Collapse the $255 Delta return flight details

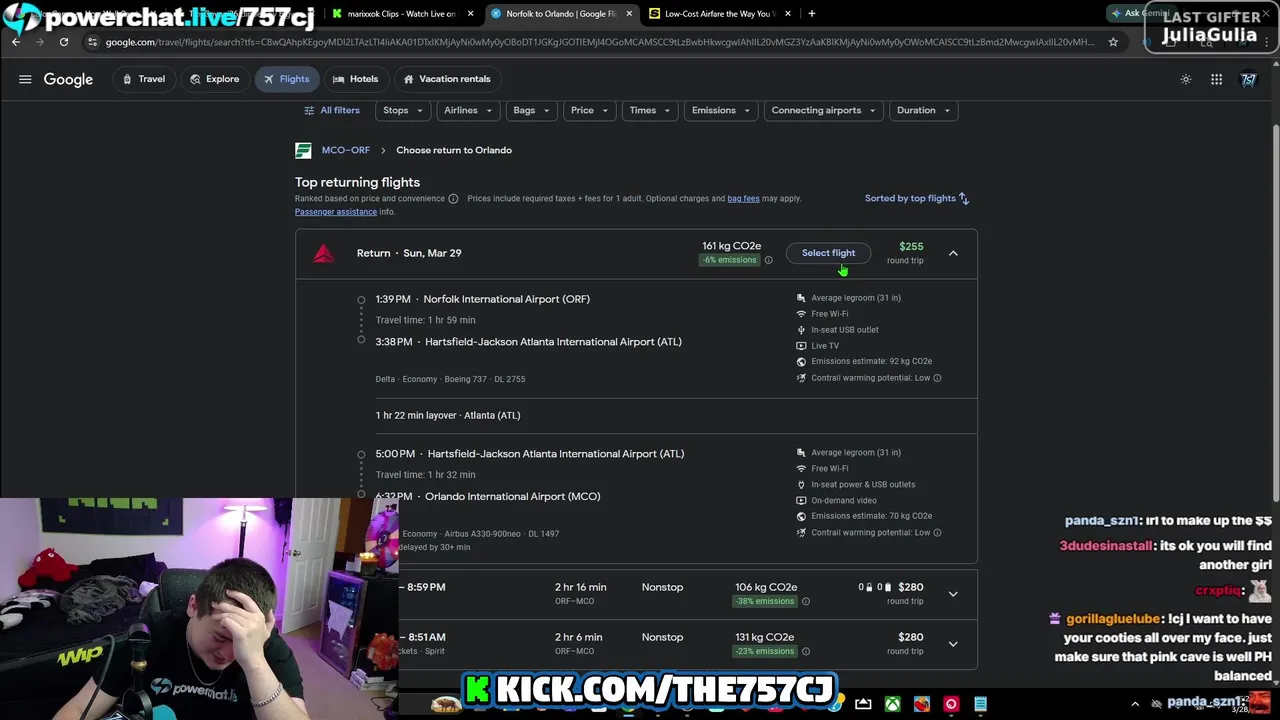[953, 253]
